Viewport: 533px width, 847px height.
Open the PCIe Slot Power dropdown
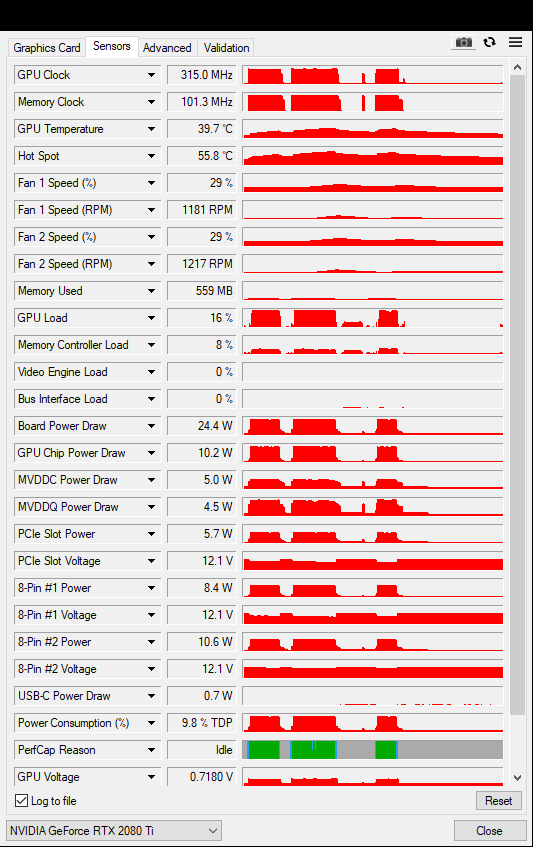point(151,534)
